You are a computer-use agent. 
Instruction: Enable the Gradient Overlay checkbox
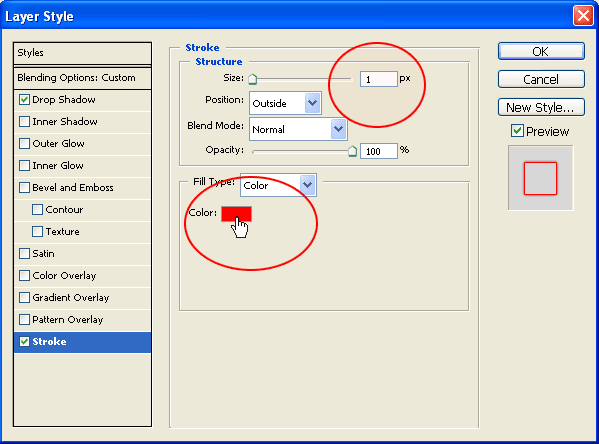pyautogui.click(x=24, y=297)
